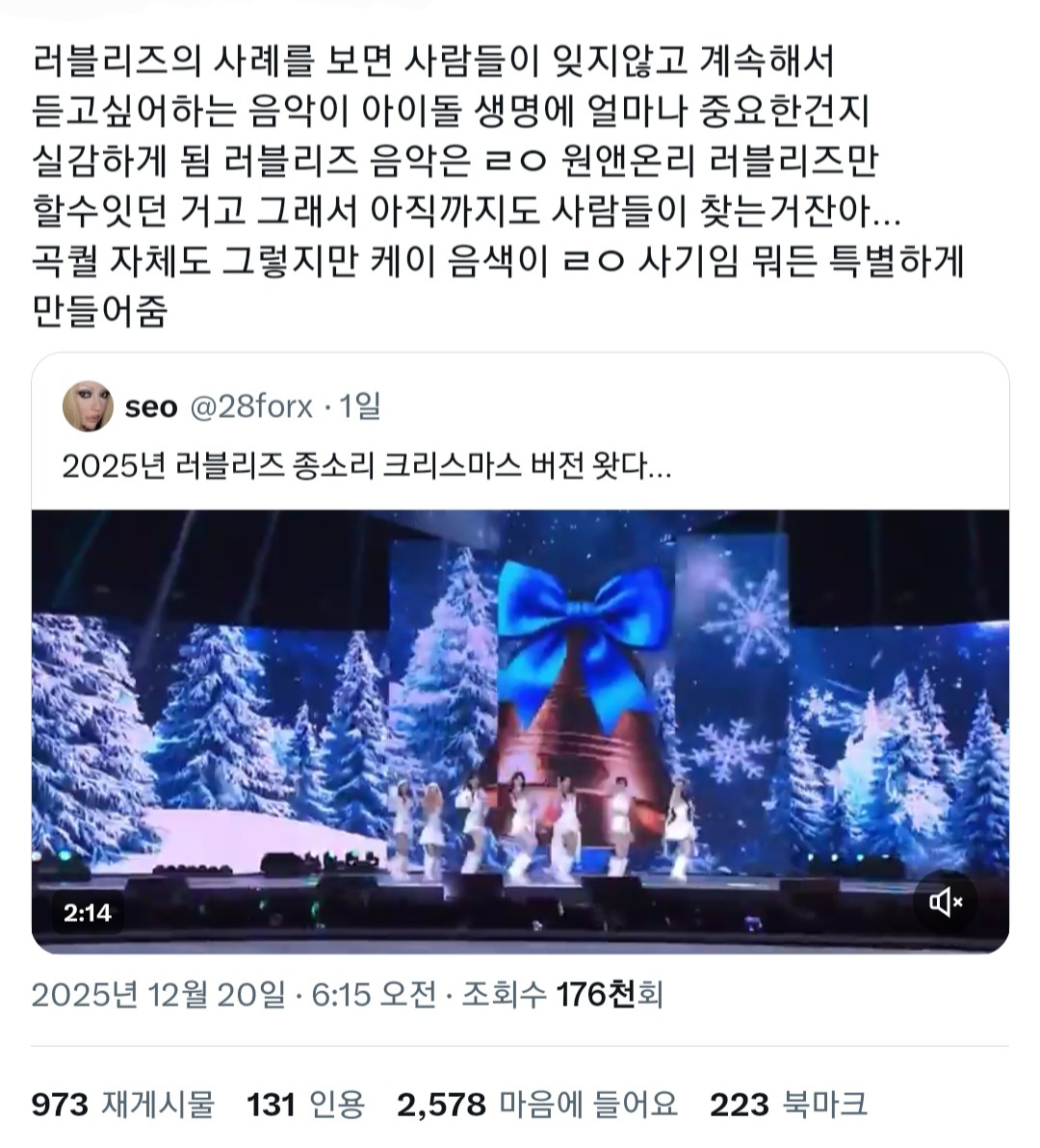Viewport: 1040px width, 1148px height.
Task: Play the quoted Lovelyz performance video
Action: [520, 731]
